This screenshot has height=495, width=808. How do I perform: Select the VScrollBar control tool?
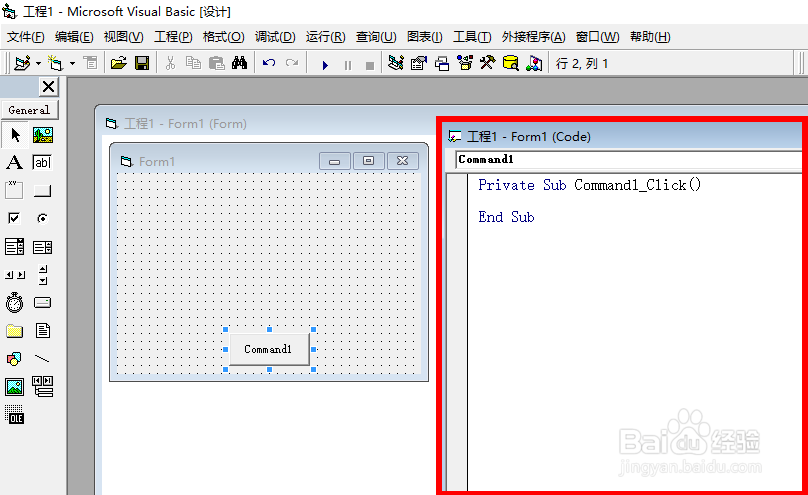[x=43, y=275]
